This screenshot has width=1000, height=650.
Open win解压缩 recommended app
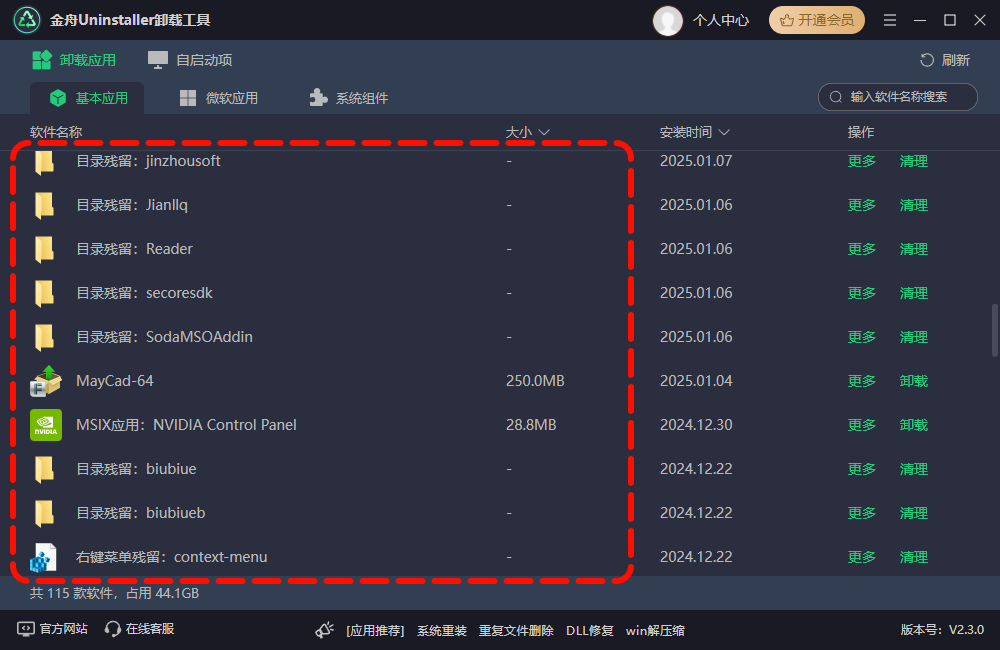[655, 631]
